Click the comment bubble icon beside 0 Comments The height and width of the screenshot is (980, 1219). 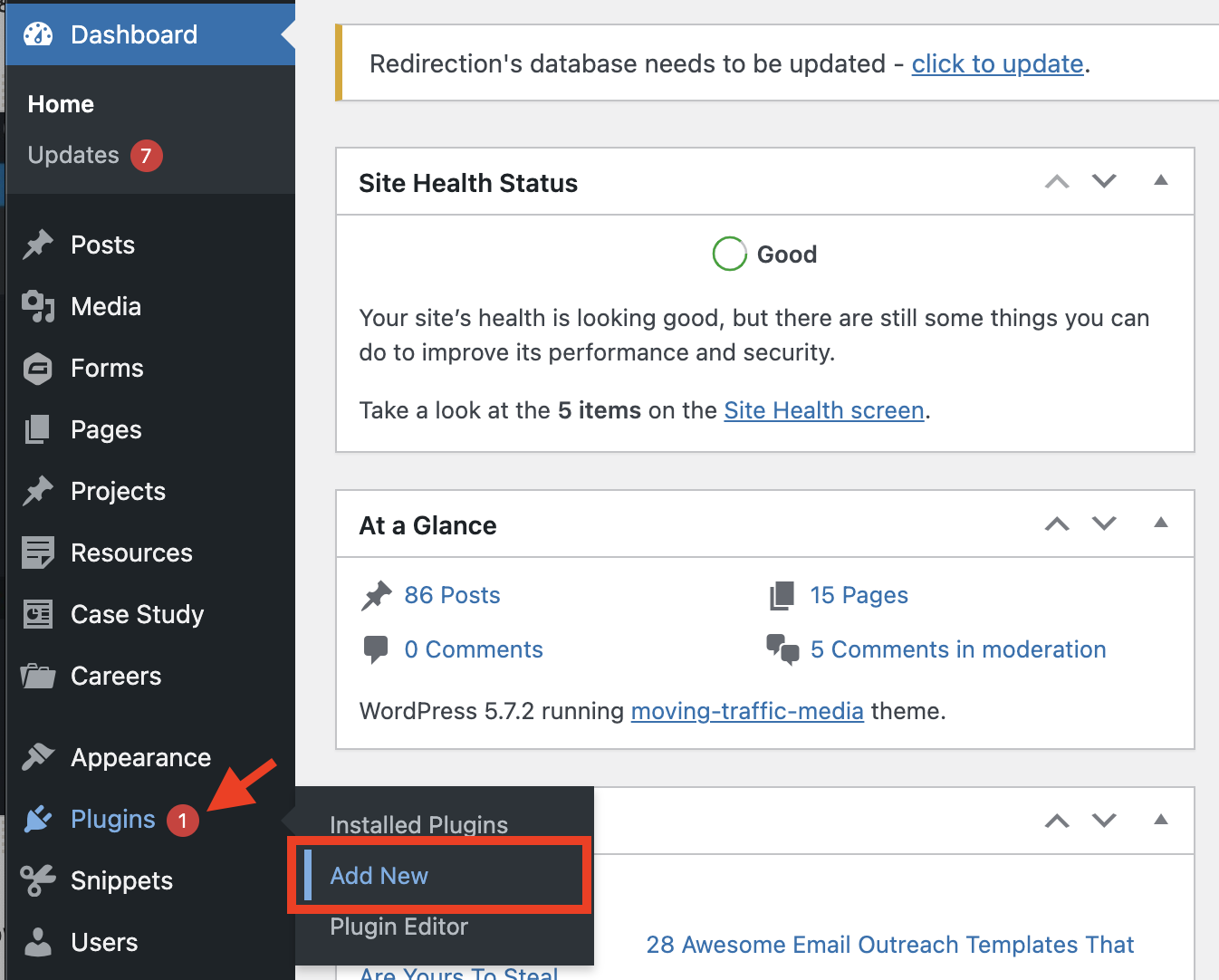coord(378,649)
